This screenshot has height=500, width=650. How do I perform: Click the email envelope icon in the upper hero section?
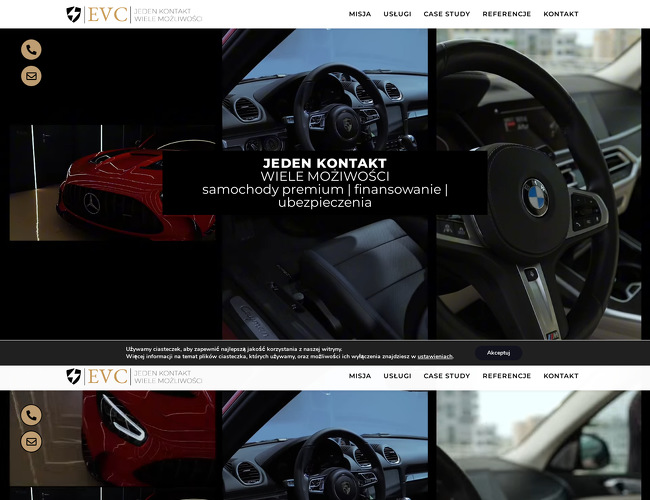tap(31, 76)
